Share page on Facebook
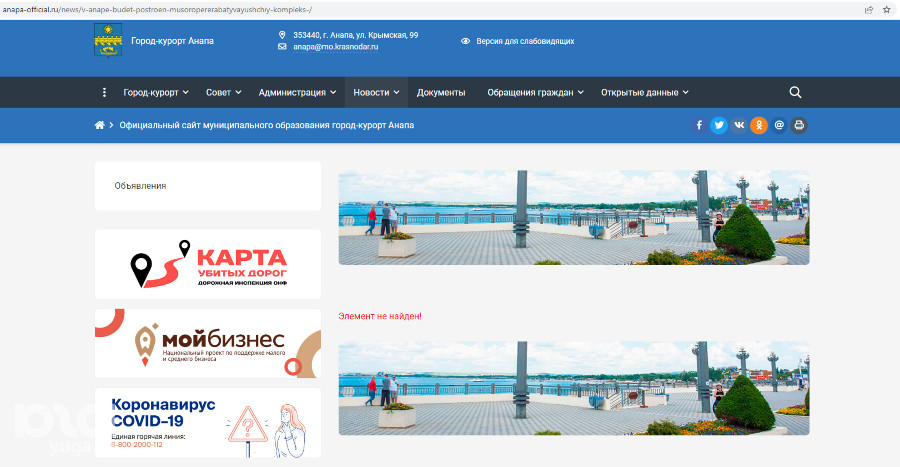 [700, 125]
